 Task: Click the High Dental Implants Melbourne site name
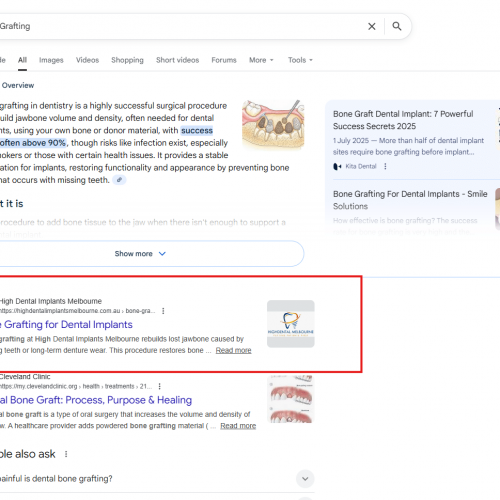(x=51, y=301)
